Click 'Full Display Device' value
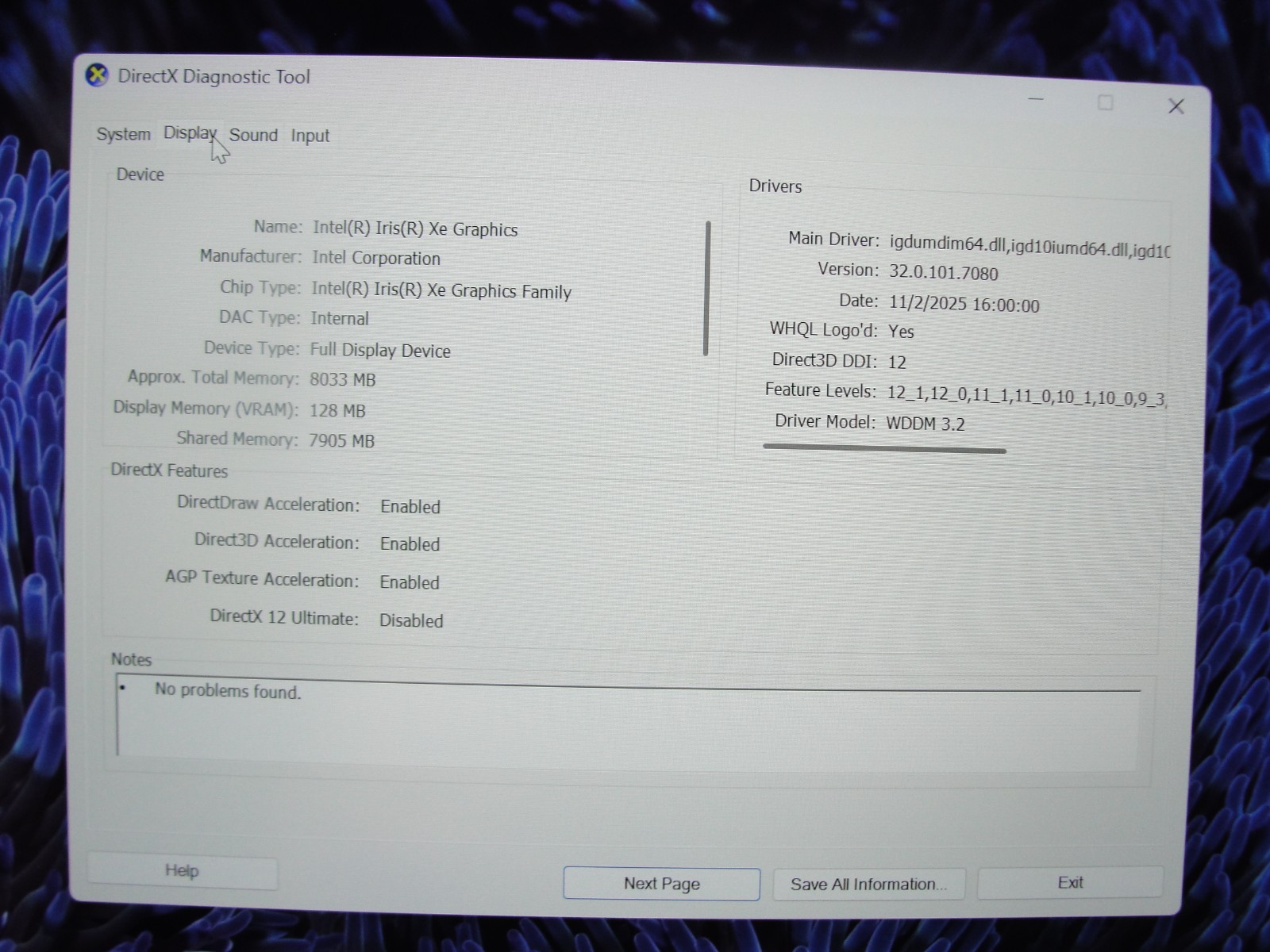Screen dimensions: 1270x952 [380, 350]
